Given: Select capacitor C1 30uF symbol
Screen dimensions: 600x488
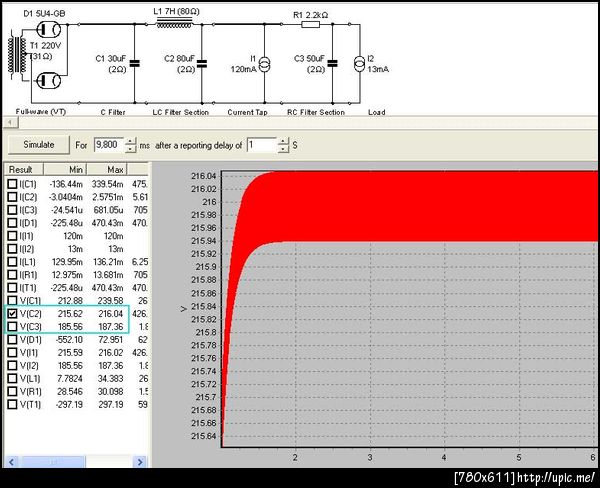Looking at the screenshot, I should [x=135, y=64].
